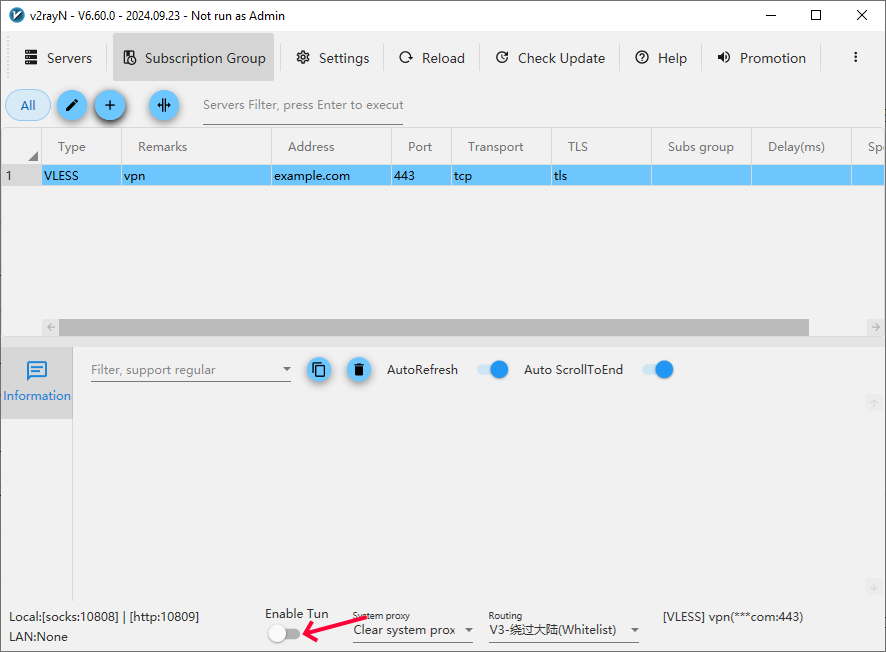886x652 pixels.
Task: Toggle the AutoRefresh switch
Action: coord(493,370)
